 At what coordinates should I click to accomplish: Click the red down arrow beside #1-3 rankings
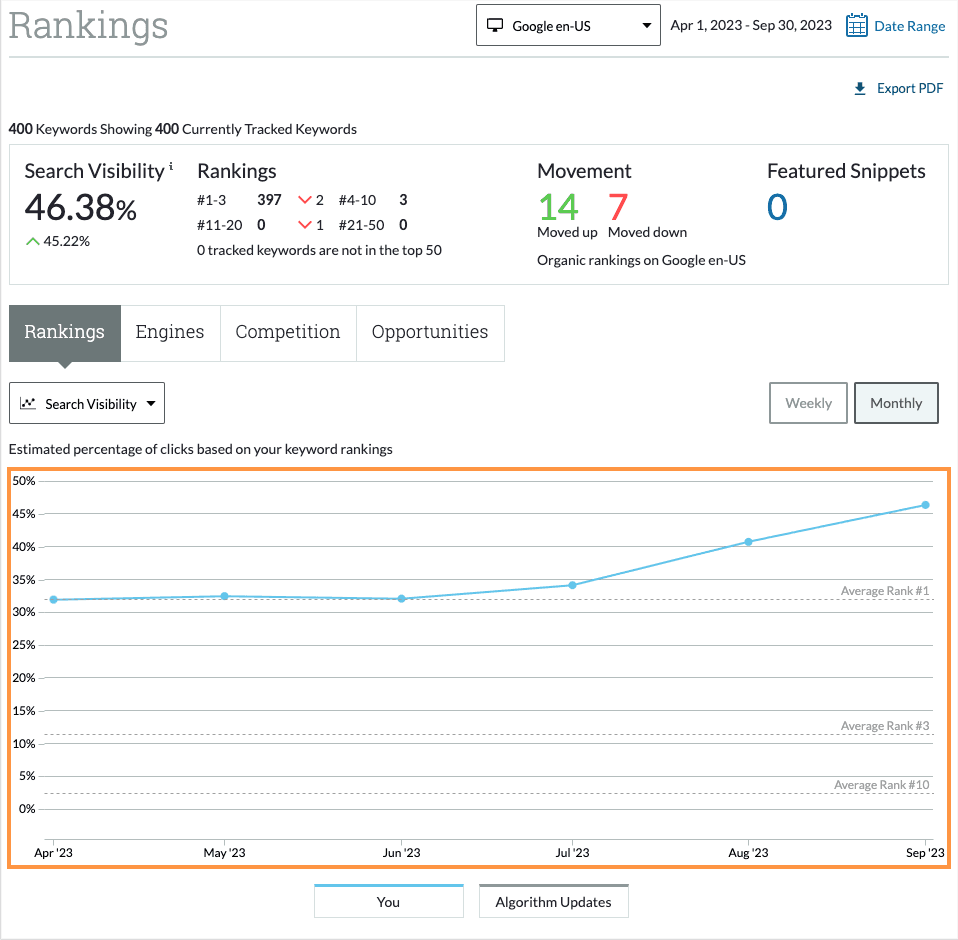tap(305, 200)
